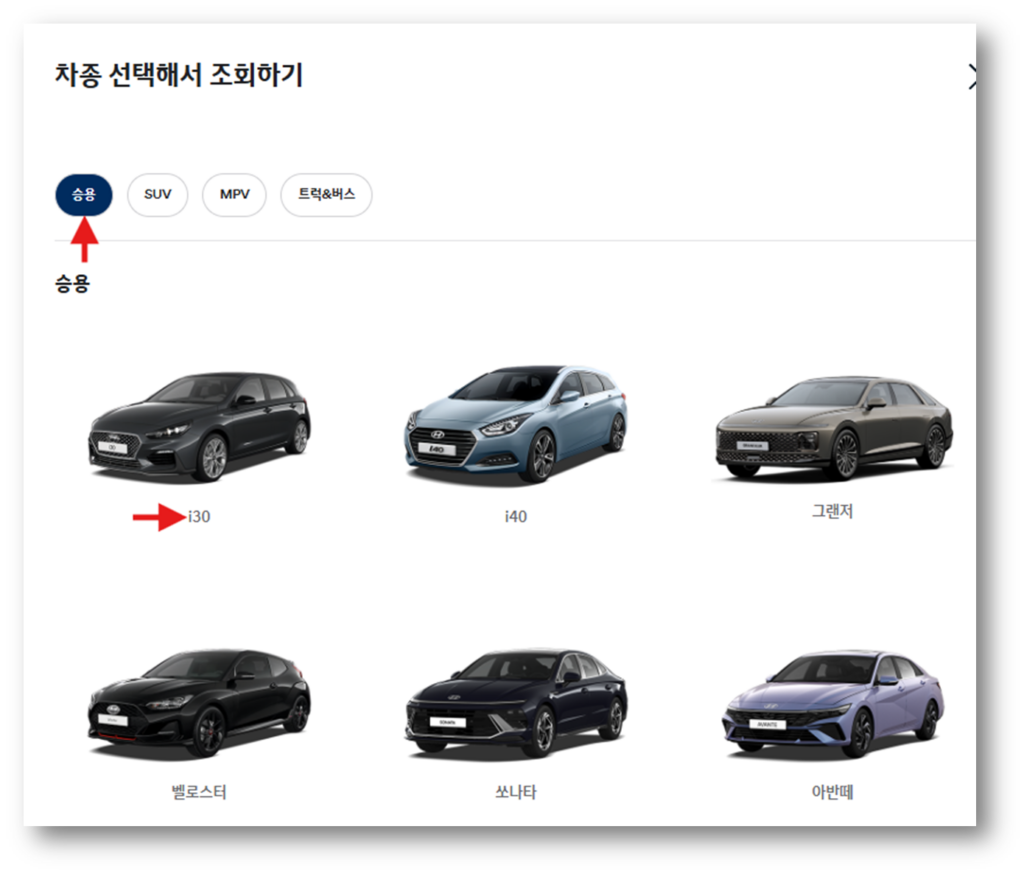Switch to the SUV category
The height and width of the screenshot is (874, 1024).
[x=157, y=195]
